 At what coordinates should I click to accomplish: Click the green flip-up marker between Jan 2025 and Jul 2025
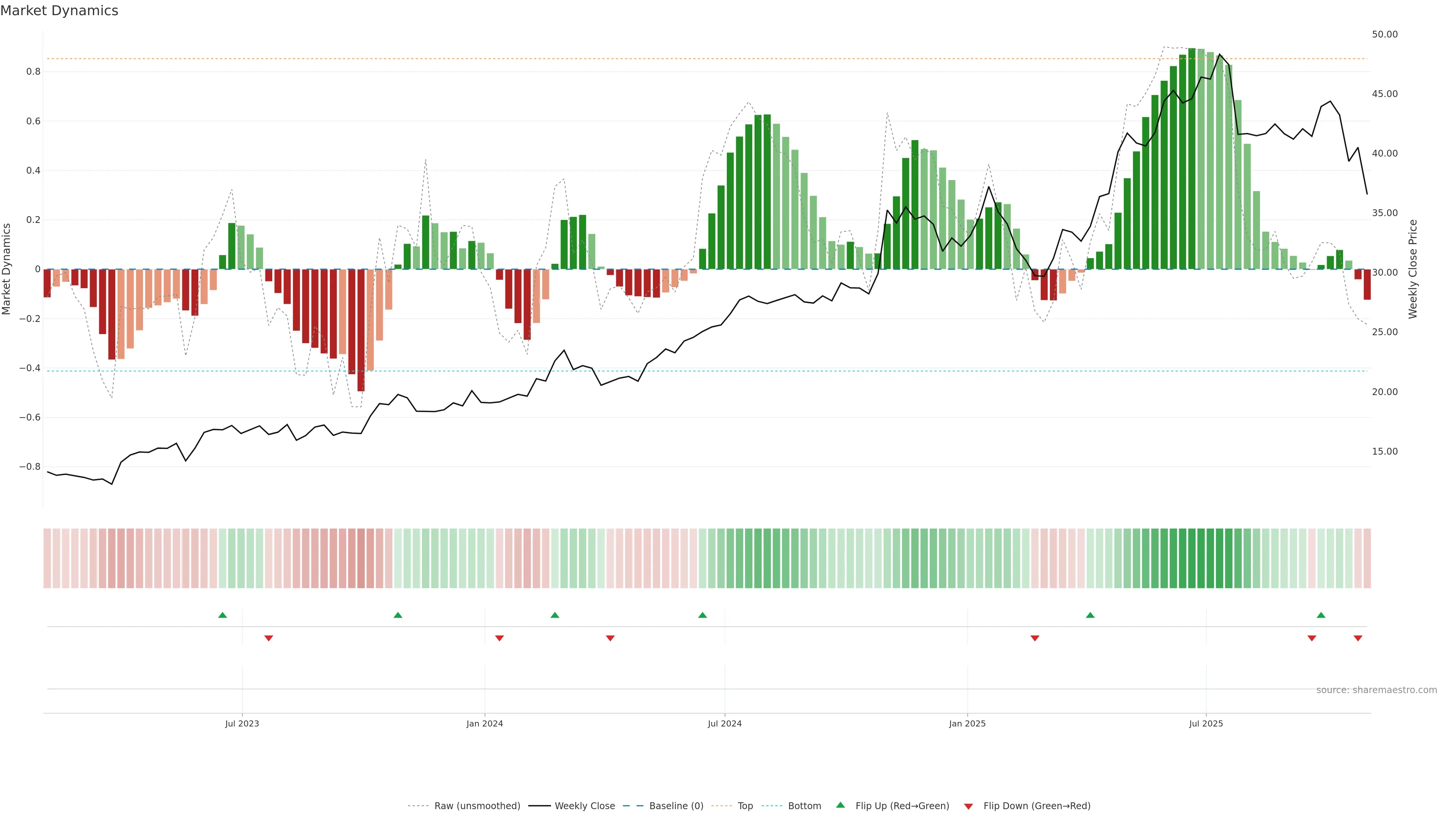pos(1090,615)
